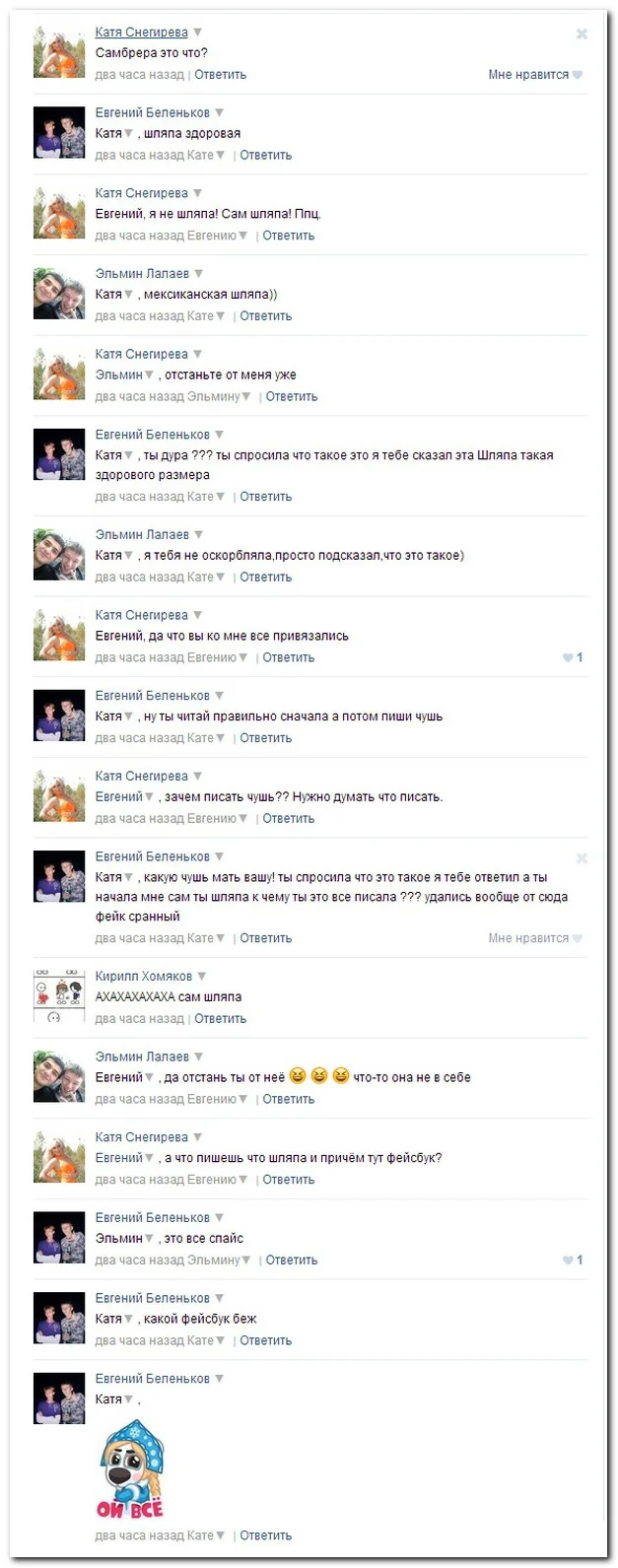The height and width of the screenshot is (1568, 618).
Task: Expand arrow next to first Катя Снегирева name
Action: tap(198, 33)
